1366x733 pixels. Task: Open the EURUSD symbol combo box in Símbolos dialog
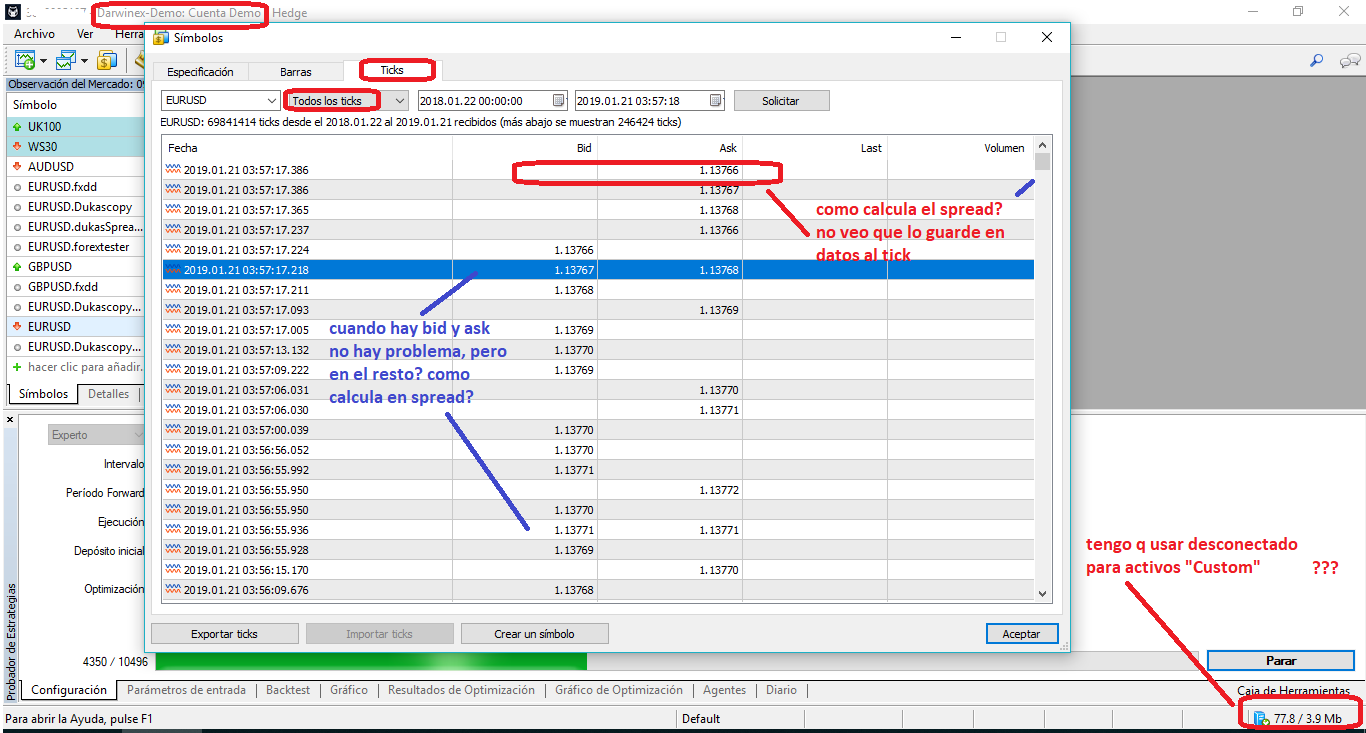pos(221,101)
